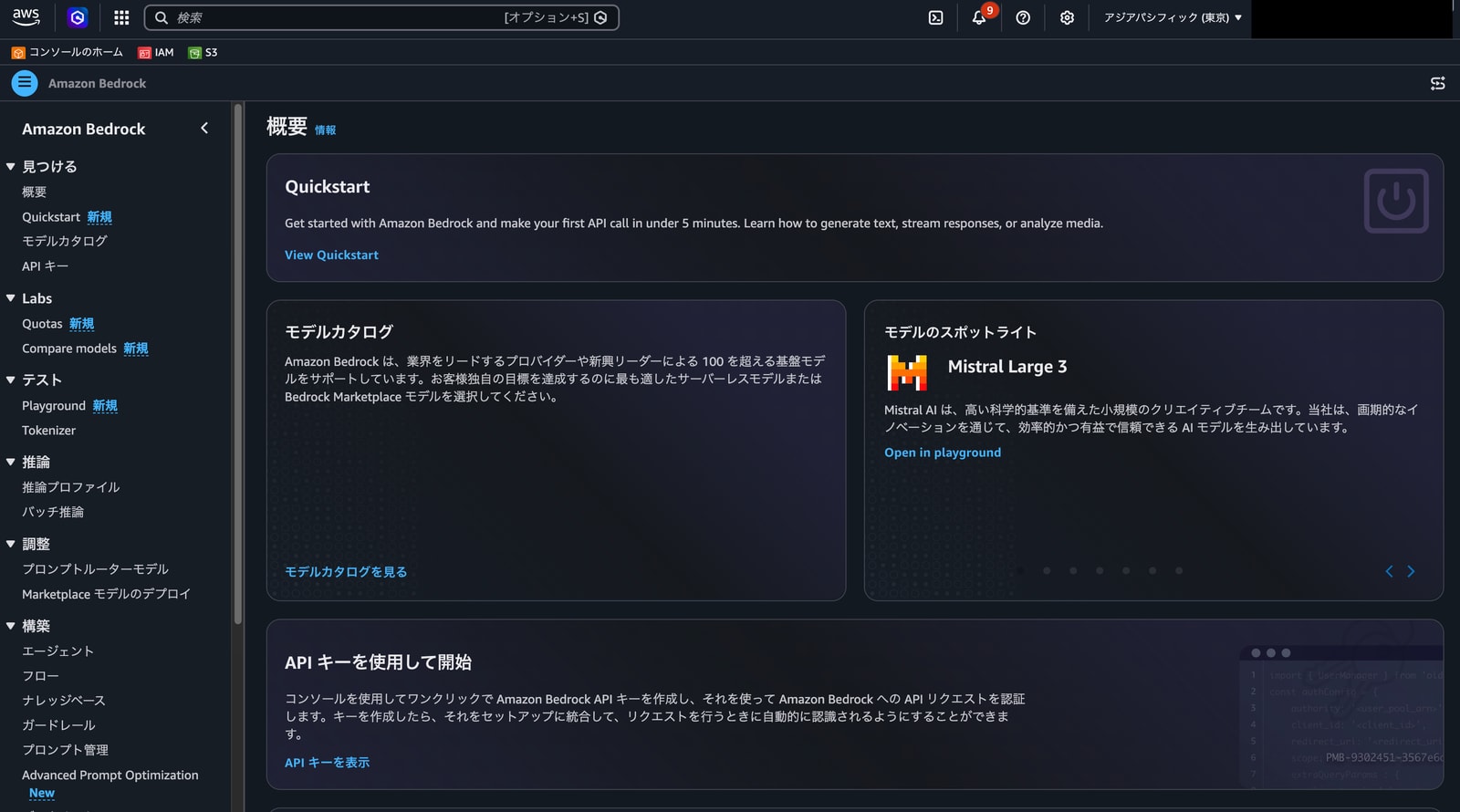Open the AWS services grid menu

tap(121, 17)
